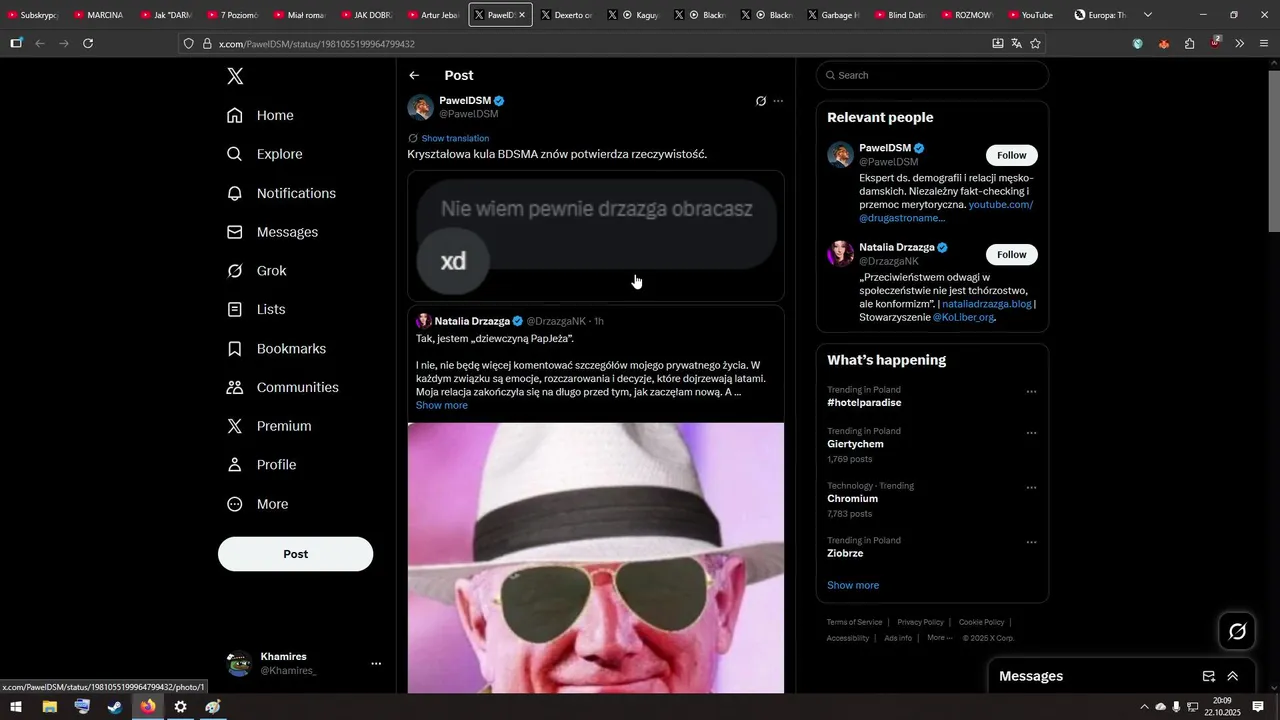Switch to the YouTube browser tab
Viewport: 1280px width, 720px height.
[1030, 15]
